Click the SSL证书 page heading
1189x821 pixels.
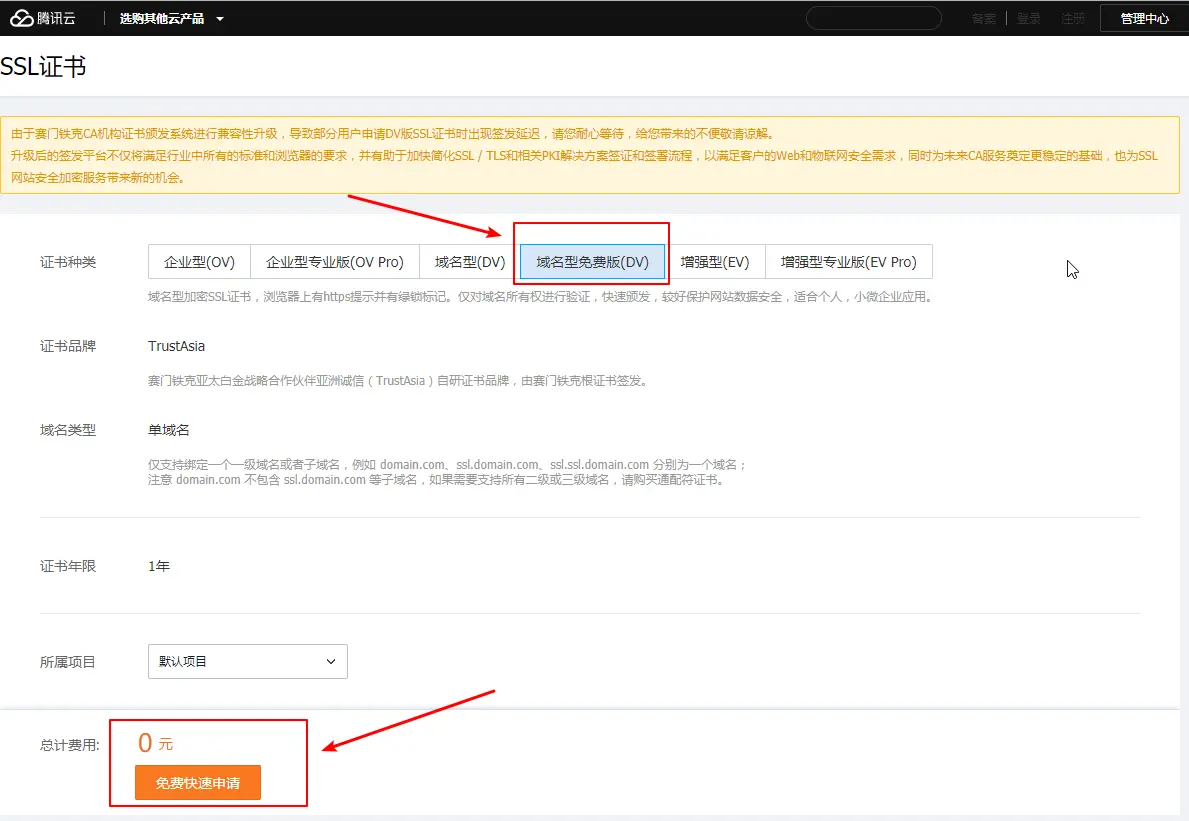pos(43,67)
